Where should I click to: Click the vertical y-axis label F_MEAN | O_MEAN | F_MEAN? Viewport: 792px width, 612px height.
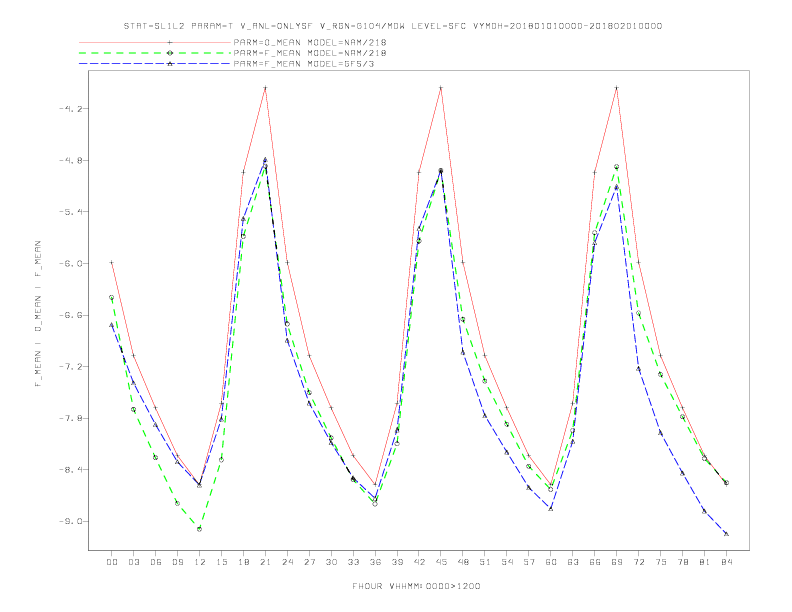point(38,314)
